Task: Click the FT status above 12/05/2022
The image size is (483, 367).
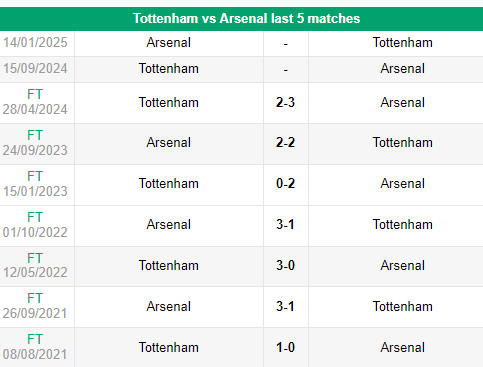Action: coord(35,258)
